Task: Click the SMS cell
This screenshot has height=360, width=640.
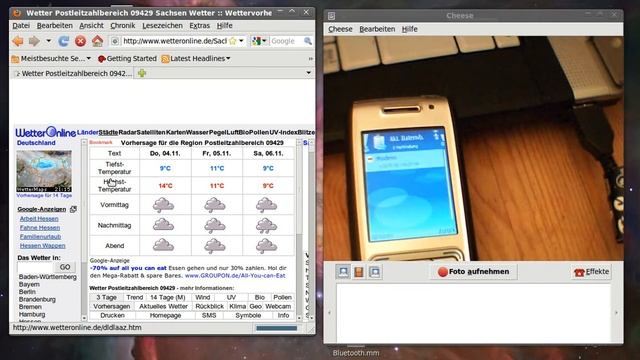Action: click(x=209, y=316)
